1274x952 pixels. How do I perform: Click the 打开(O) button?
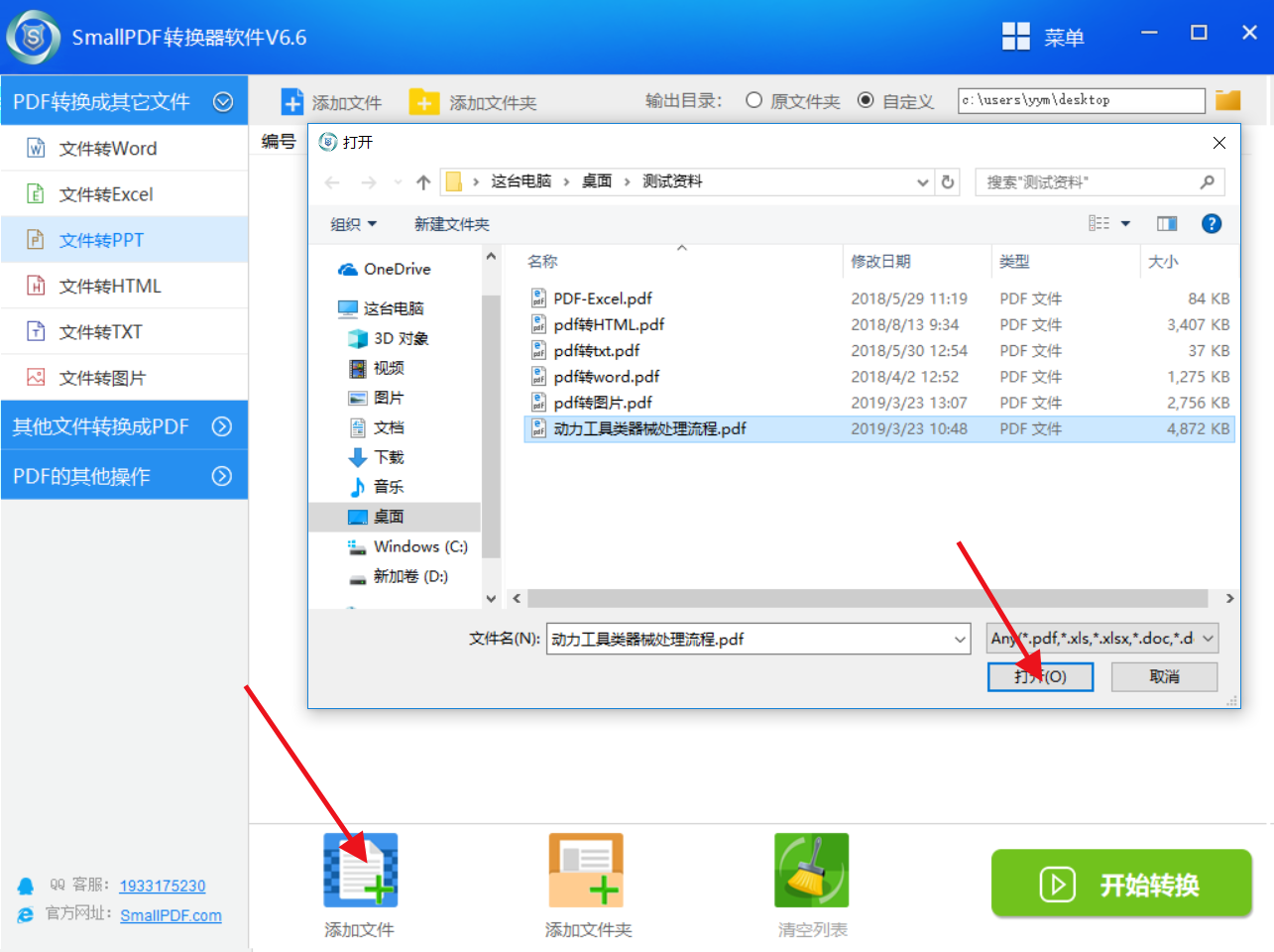[1040, 676]
